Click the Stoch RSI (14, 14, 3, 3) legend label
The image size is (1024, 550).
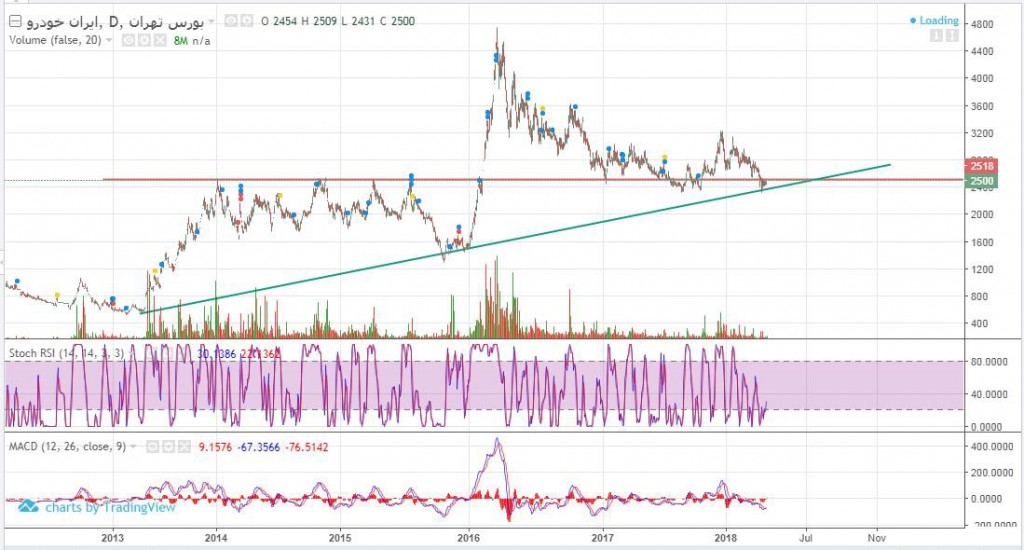coord(66,353)
